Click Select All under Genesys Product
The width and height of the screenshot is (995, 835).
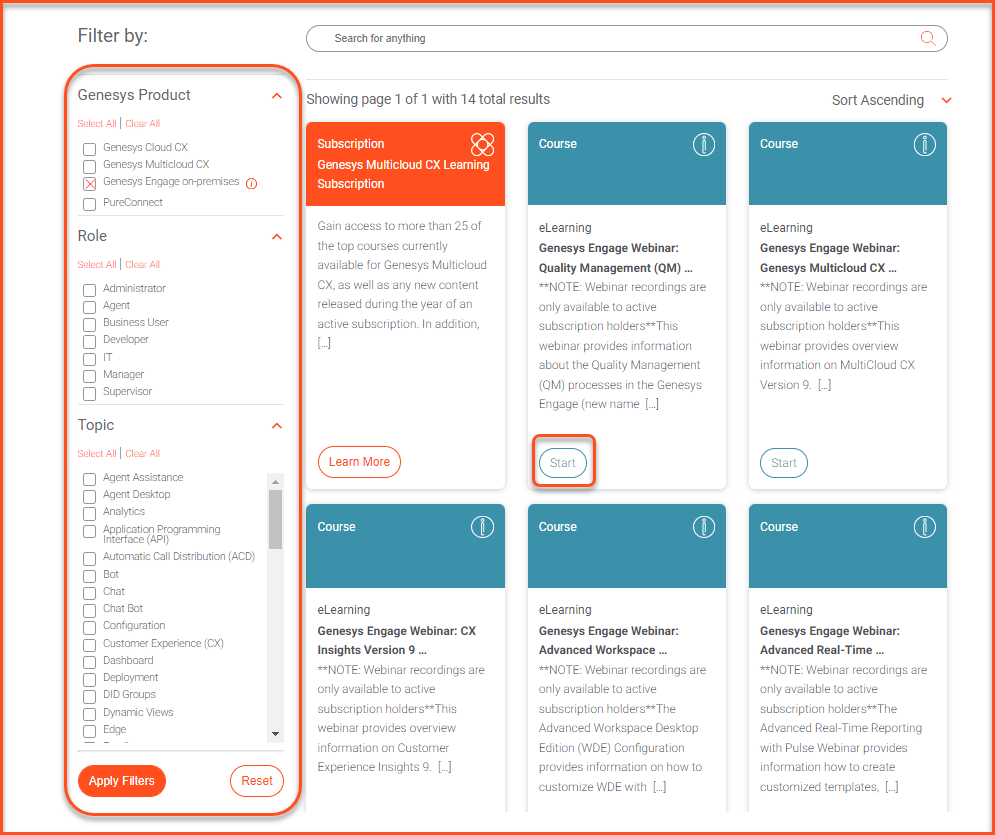pos(97,124)
